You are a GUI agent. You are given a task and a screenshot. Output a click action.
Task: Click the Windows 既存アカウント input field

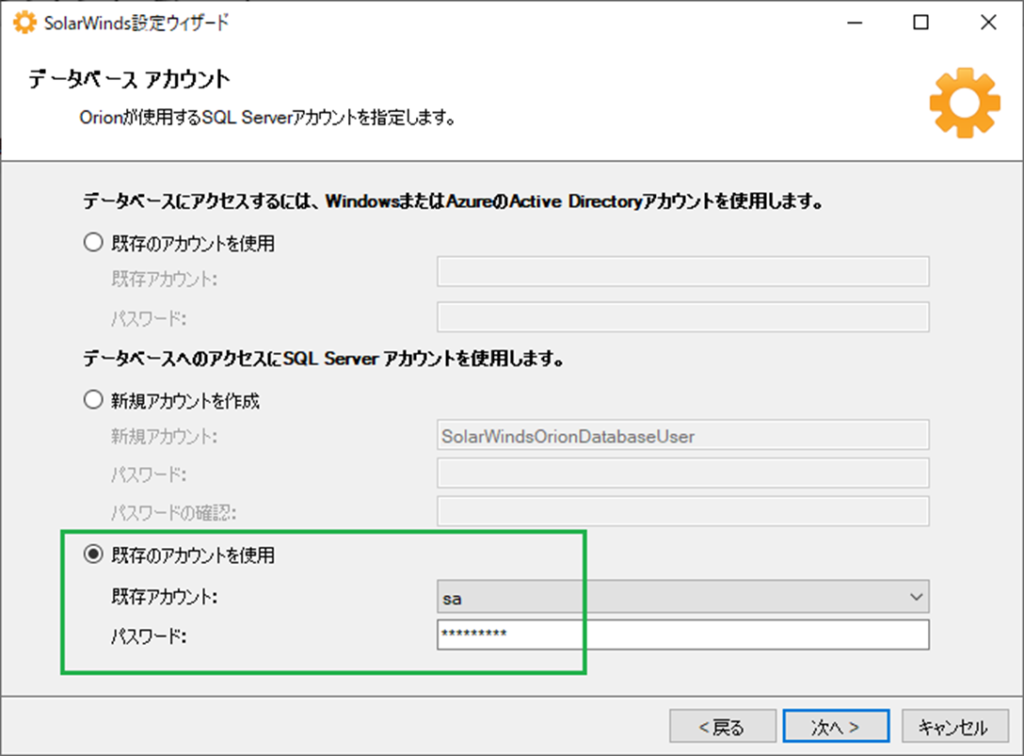pyautogui.click(x=682, y=272)
